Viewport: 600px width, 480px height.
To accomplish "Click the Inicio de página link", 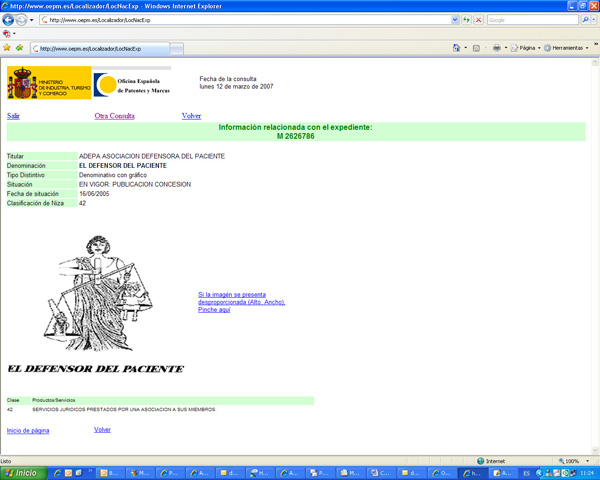I will (28, 430).
